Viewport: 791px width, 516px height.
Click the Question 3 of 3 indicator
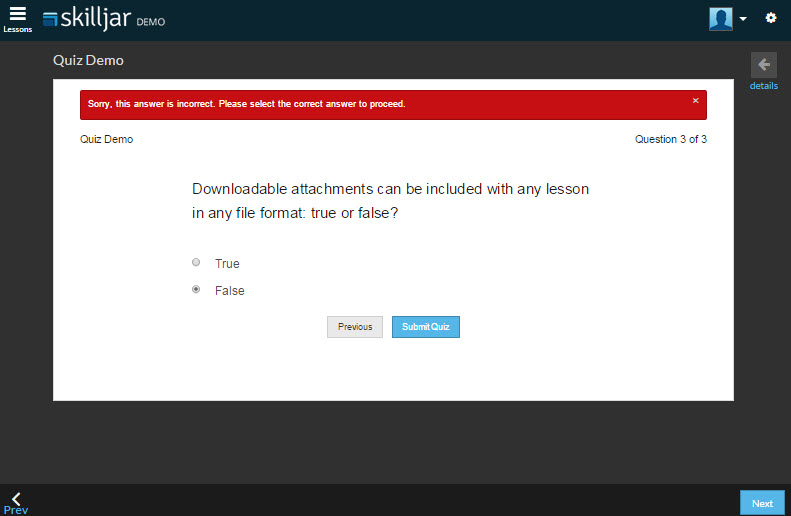670,139
